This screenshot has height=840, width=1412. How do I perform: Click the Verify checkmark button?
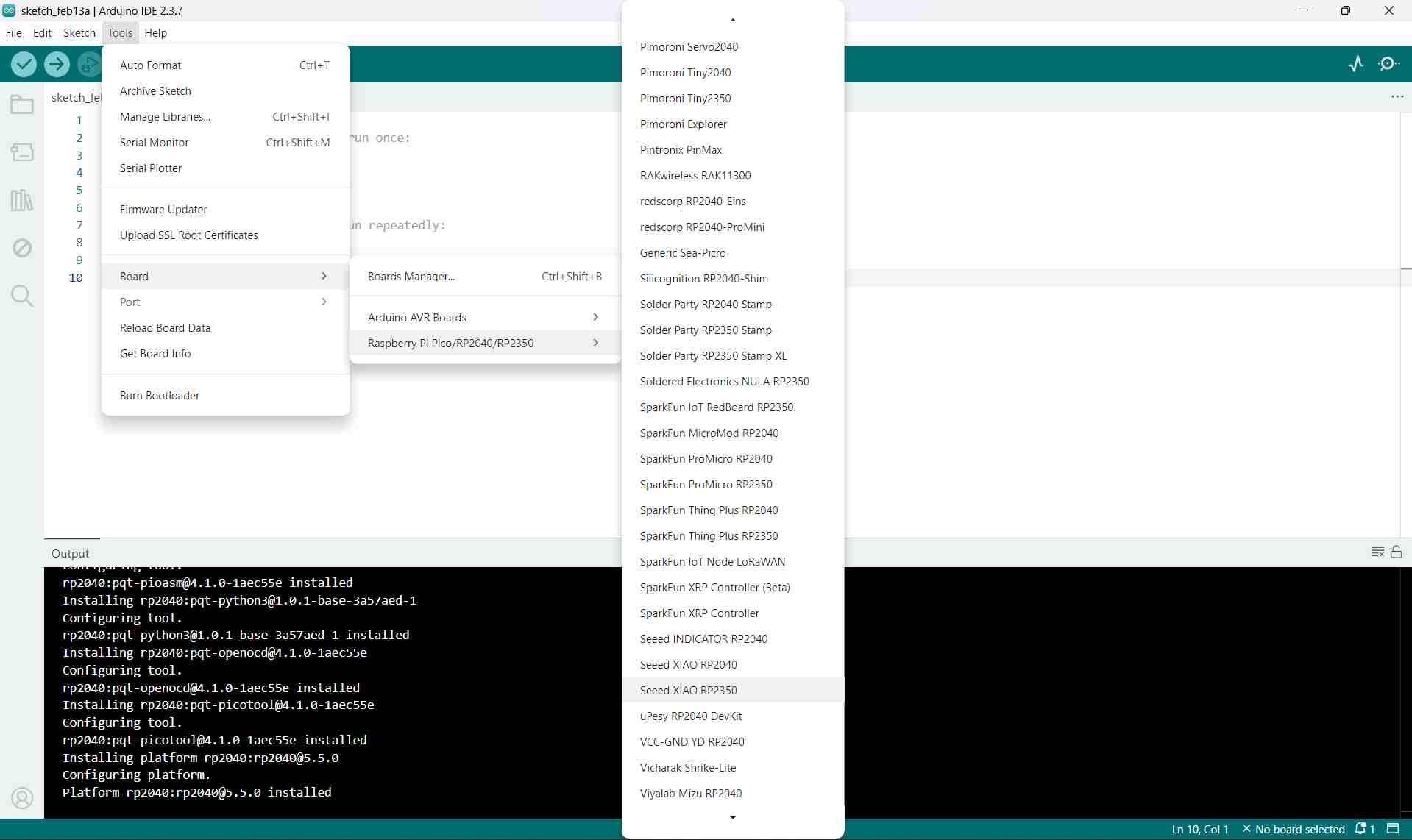[x=24, y=65]
